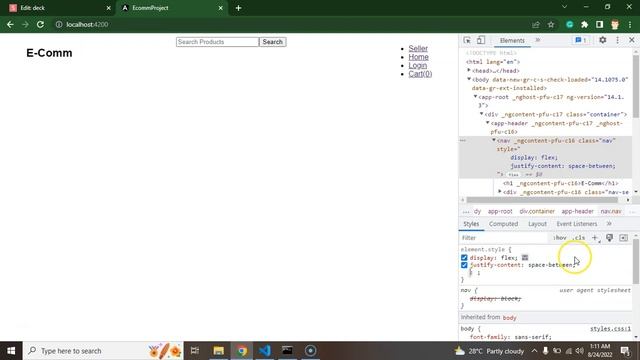This screenshot has height=360, width=640.
Task: Switch to the Layout tab
Action: [x=537, y=224]
